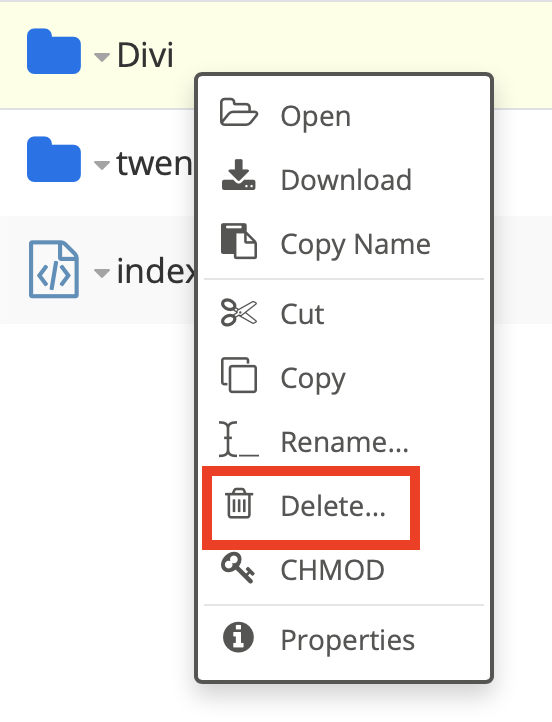Click the scissors icon for Cut
This screenshot has height=722, width=552.
(238, 313)
